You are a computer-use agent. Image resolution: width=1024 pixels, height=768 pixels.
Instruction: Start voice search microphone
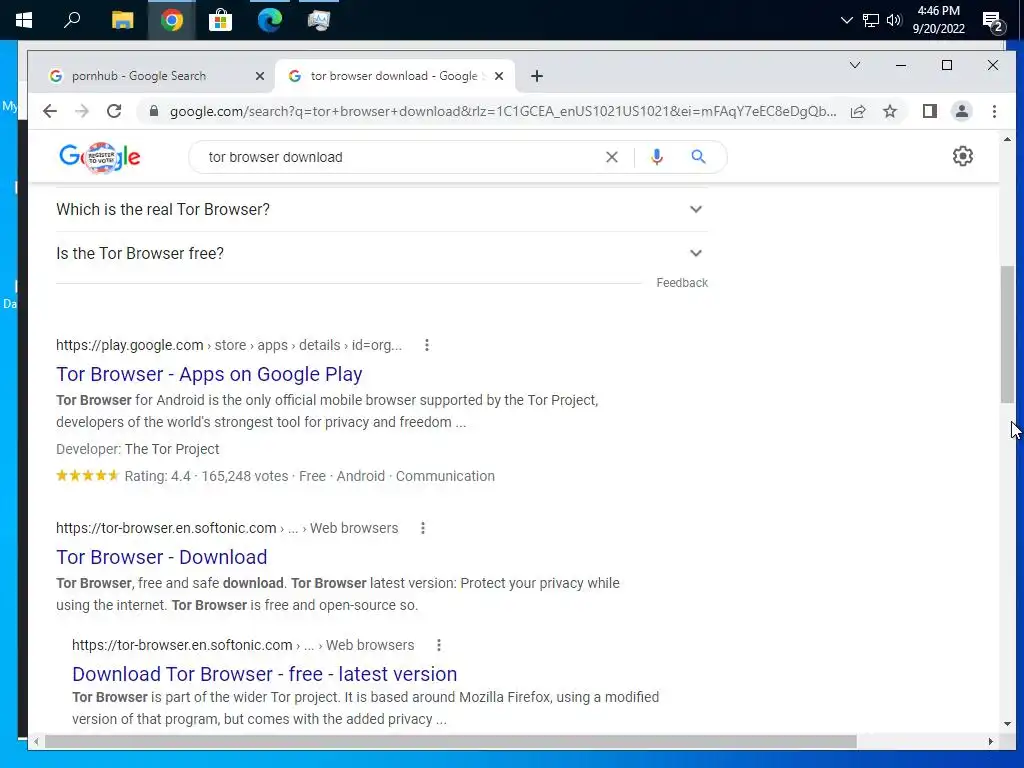pos(657,157)
